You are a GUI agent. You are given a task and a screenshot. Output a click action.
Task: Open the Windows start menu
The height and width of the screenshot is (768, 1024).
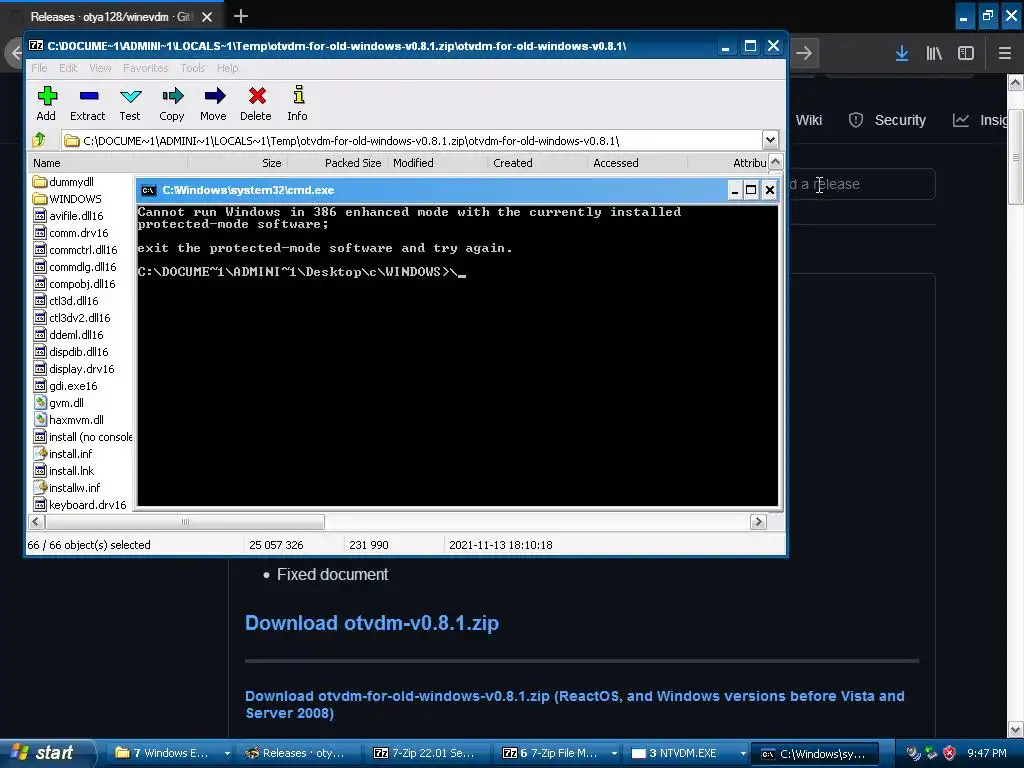46,753
